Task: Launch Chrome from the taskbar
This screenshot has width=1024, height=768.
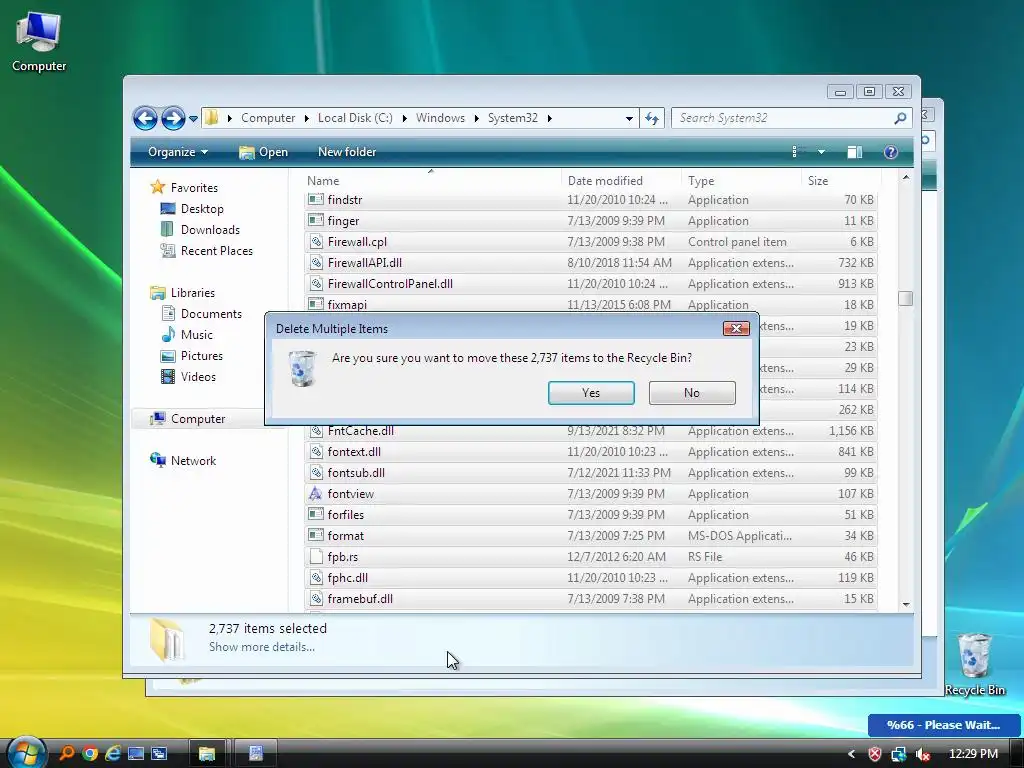Action: click(x=90, y=754)
